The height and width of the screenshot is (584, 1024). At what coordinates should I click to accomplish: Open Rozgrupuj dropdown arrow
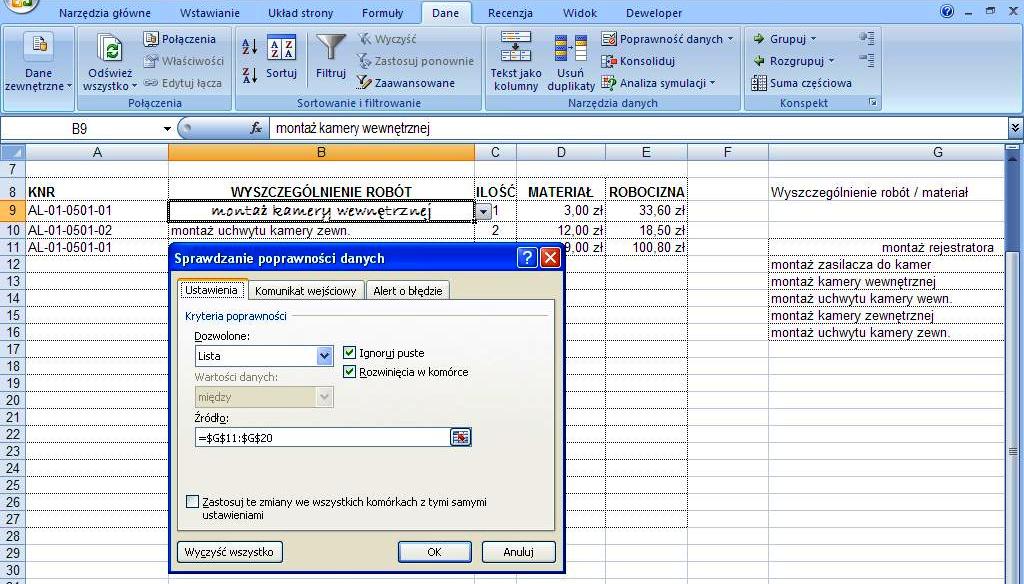coord(831,61)
